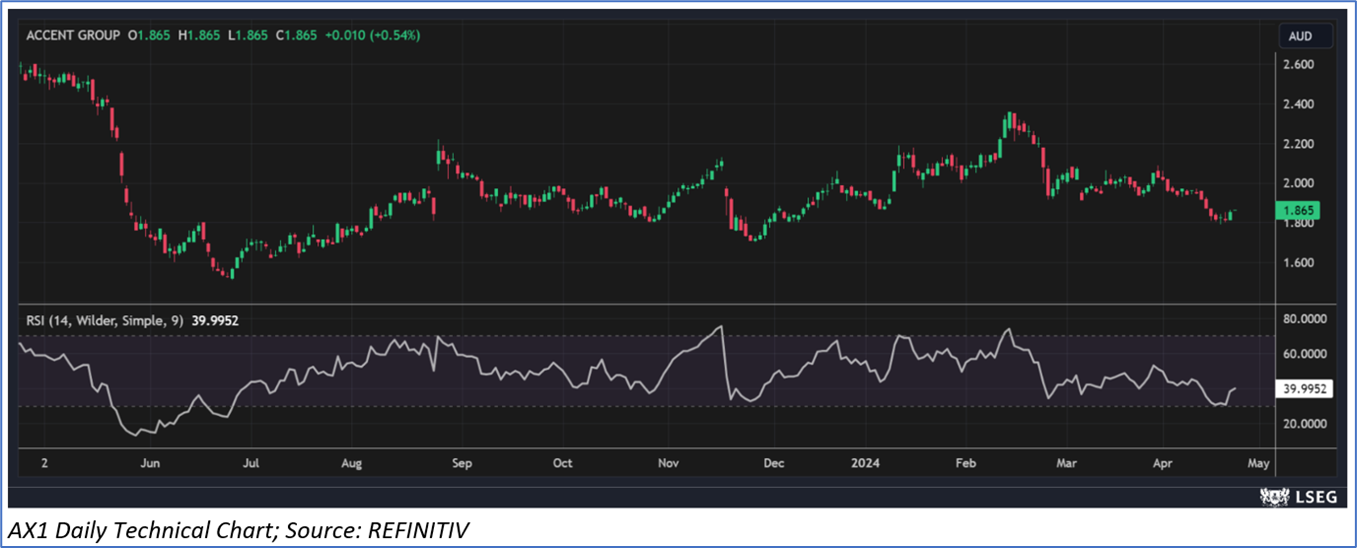Click the separator between price and RSI panes

648,304
